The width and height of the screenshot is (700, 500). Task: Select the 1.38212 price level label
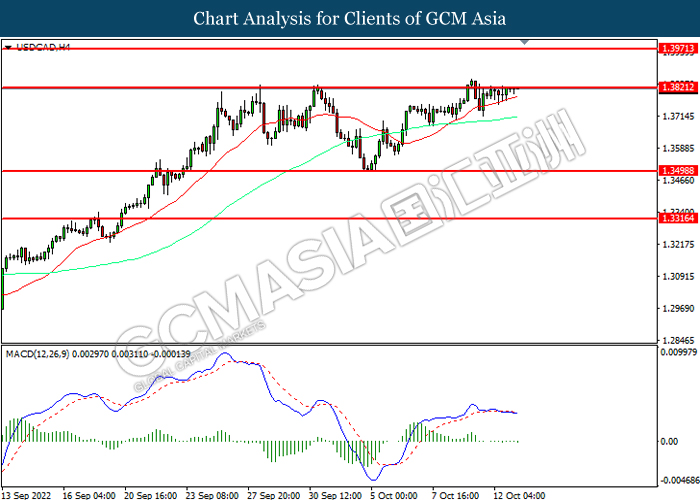pos(678,87)
